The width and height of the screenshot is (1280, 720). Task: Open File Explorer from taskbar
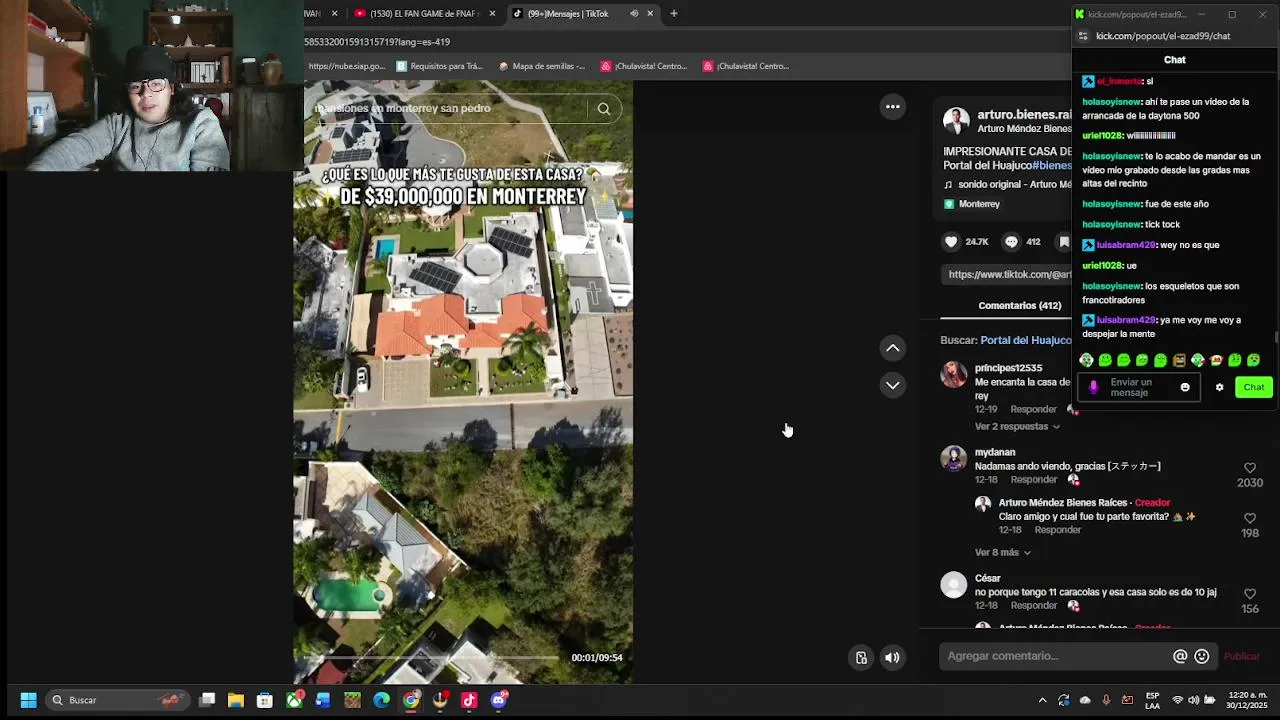coord(236,700)
